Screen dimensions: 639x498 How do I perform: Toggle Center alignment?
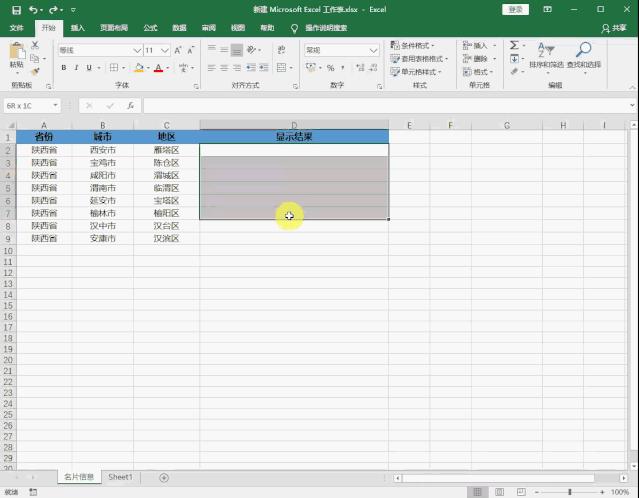coord(224,68)
